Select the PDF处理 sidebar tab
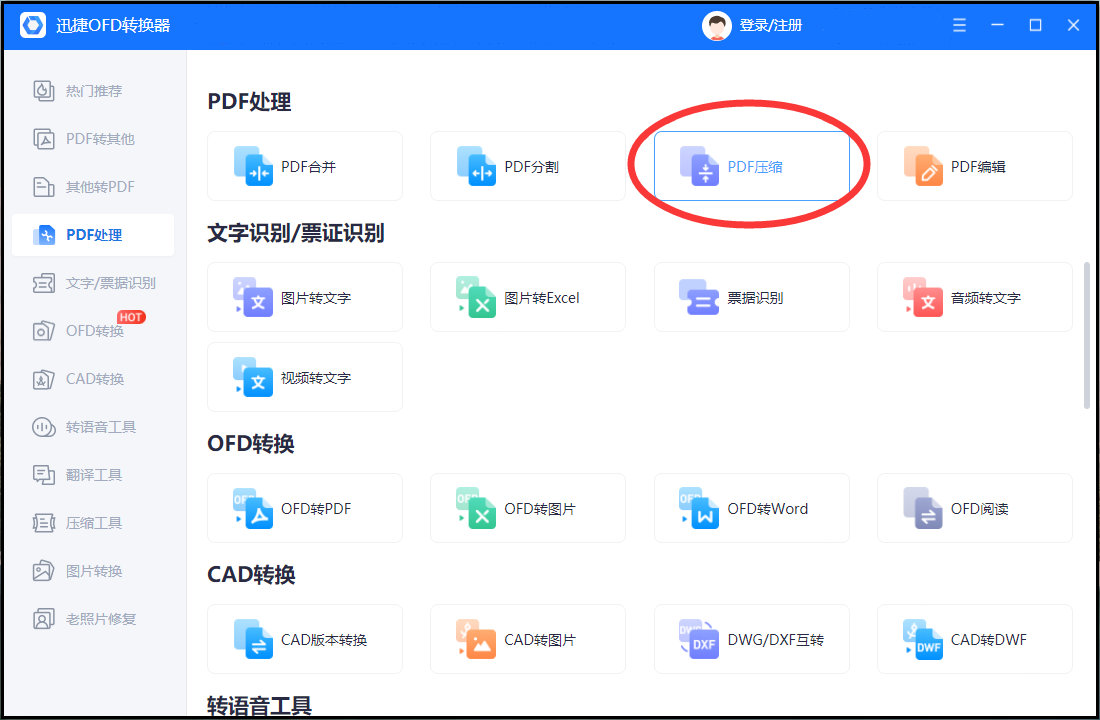The width and height of the screenshot is (1100, 720). tap(93, 235)
